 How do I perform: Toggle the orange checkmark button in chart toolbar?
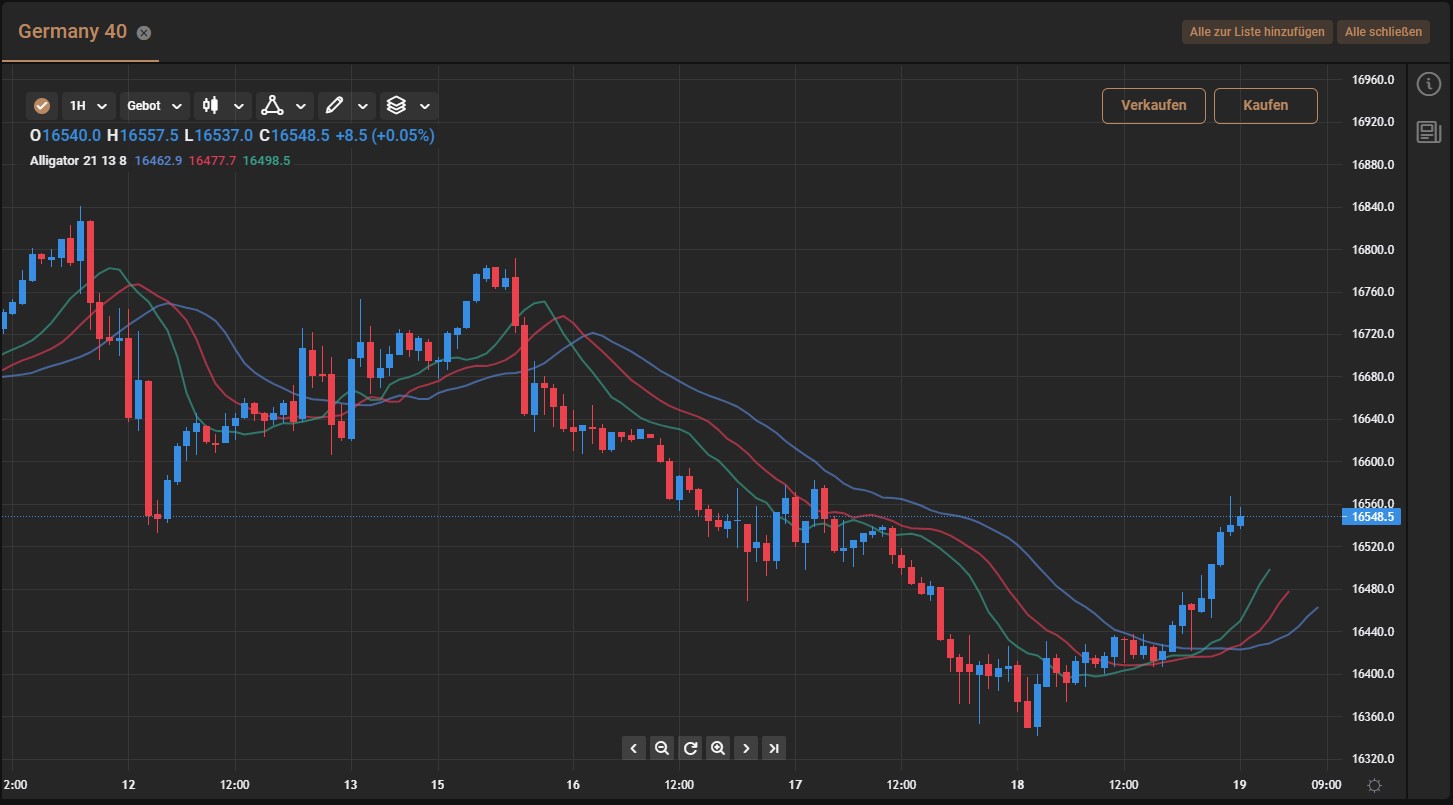coord(42,105)
